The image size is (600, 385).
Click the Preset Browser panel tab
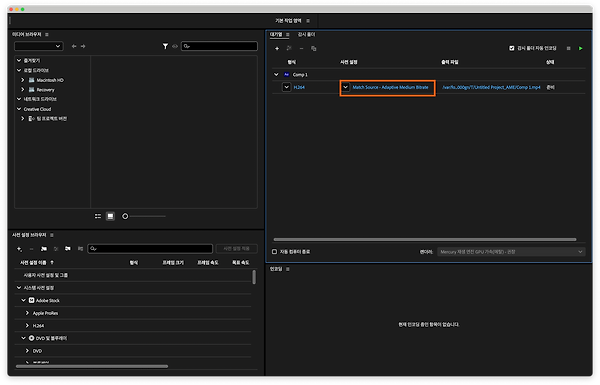click(x=29, y=235)
